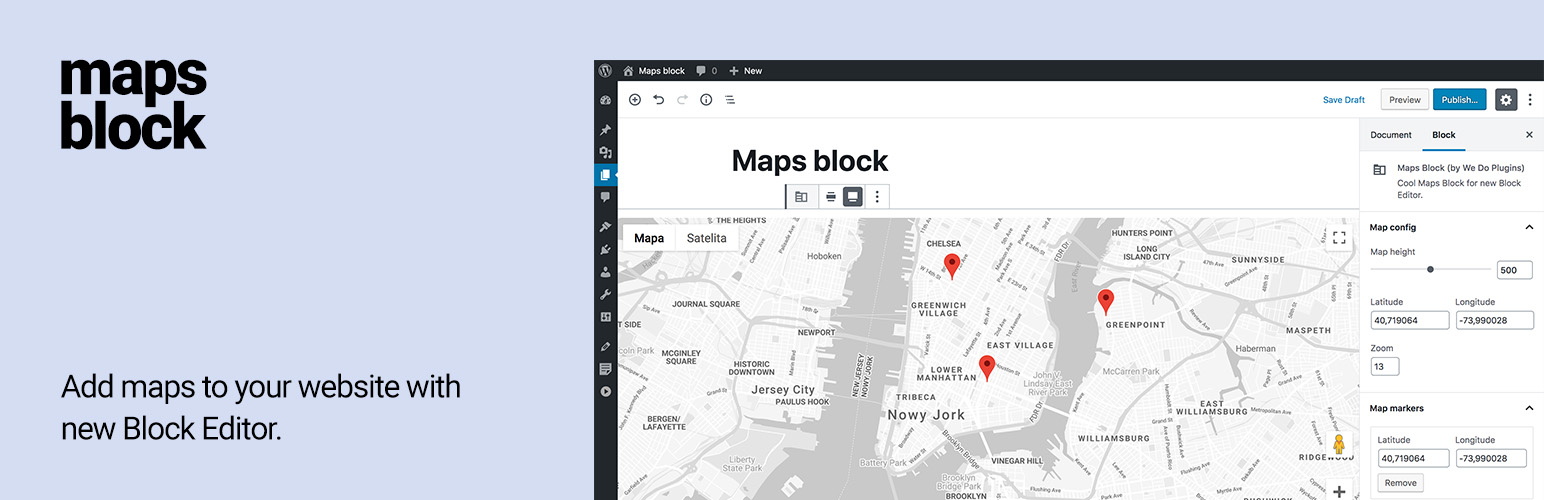Click the Collapse menu play icon
The image size is (1544, 500).
tap(605, 391)
